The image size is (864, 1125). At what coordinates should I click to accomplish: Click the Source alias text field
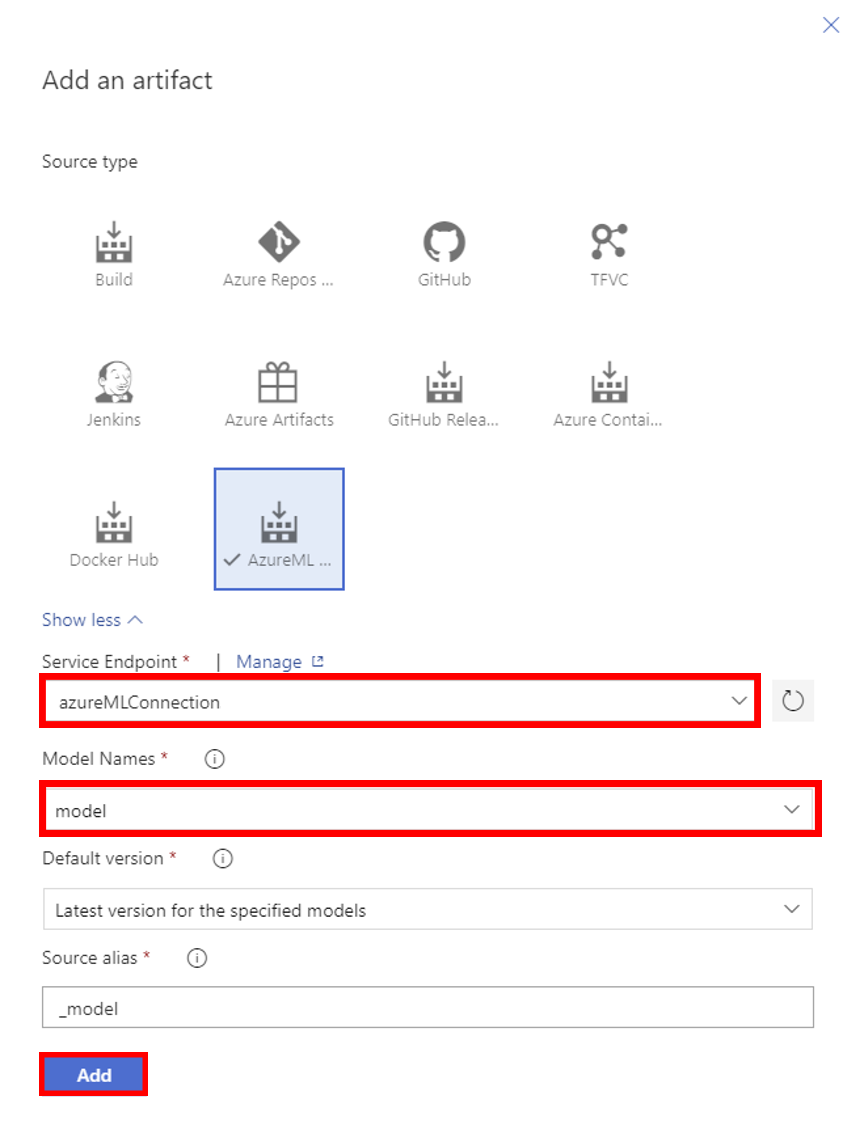point(427,1008)
